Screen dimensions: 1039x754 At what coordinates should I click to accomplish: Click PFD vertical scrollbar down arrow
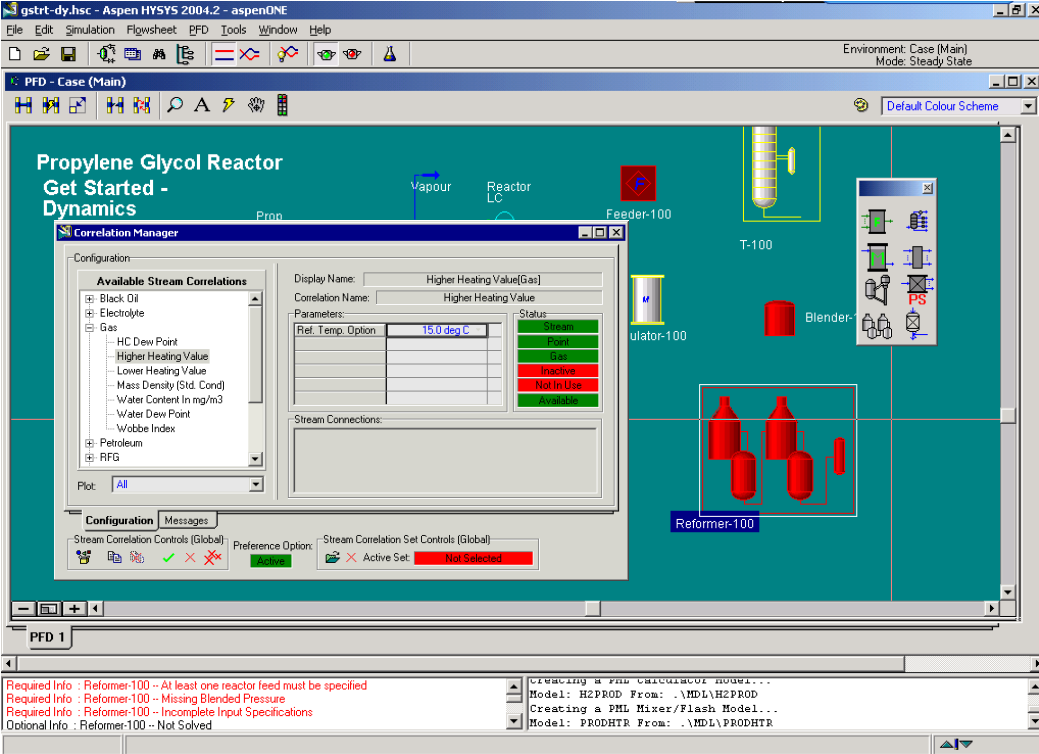pos(1008,592)
